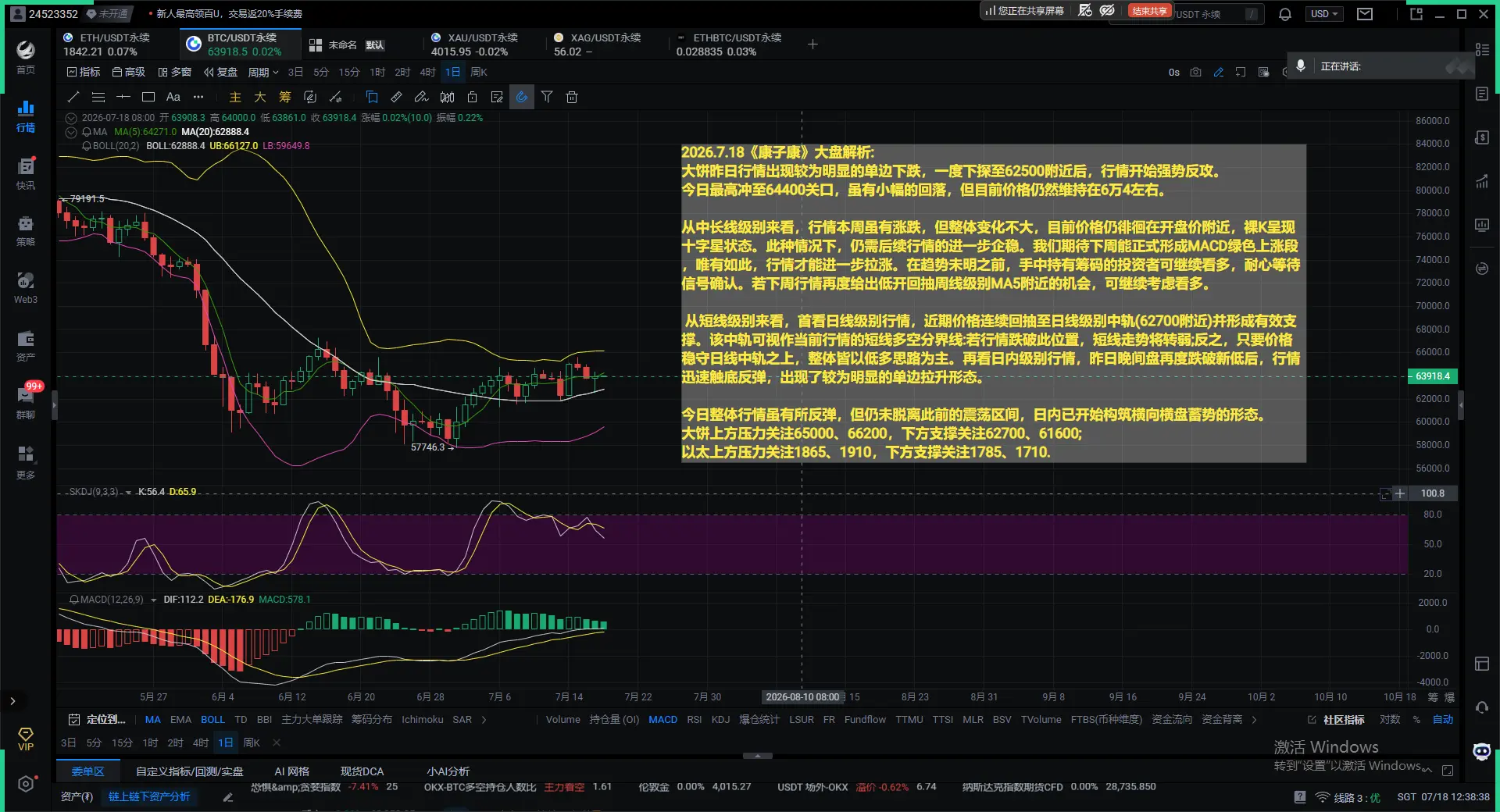Click 定位到 locate date control
Viewport: 1500px width, 812px height.
(x=98, y=720)
